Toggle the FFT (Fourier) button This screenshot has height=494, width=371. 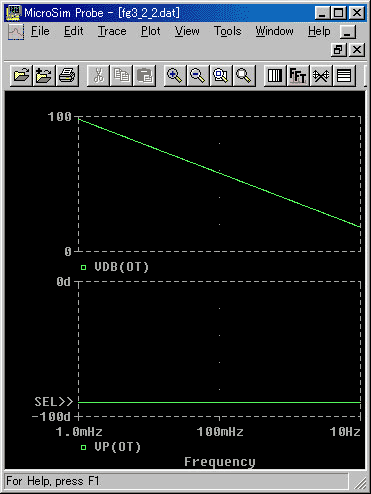click(298, 75)
